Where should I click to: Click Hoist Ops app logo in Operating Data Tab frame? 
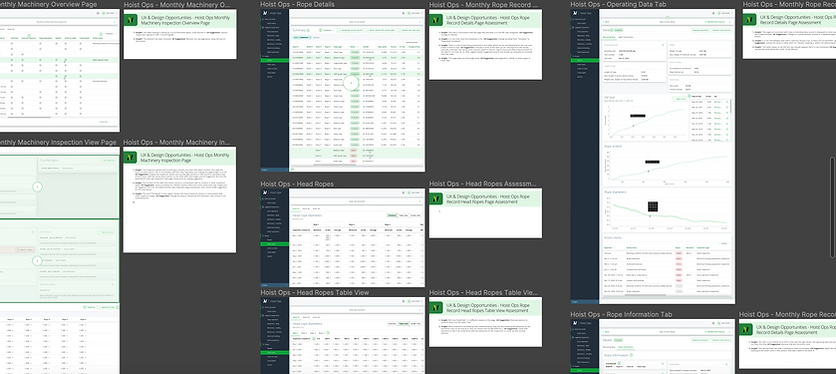tap(575, 13)
